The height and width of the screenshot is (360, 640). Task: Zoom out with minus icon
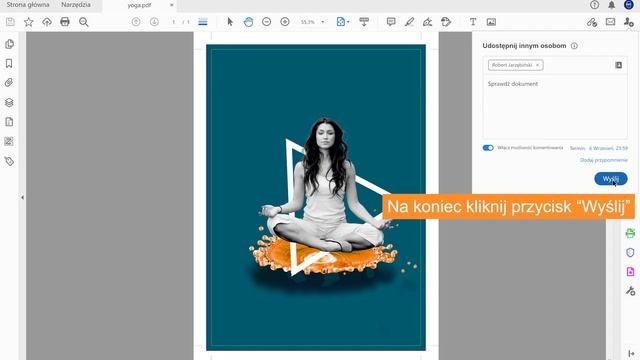(267, 22)
